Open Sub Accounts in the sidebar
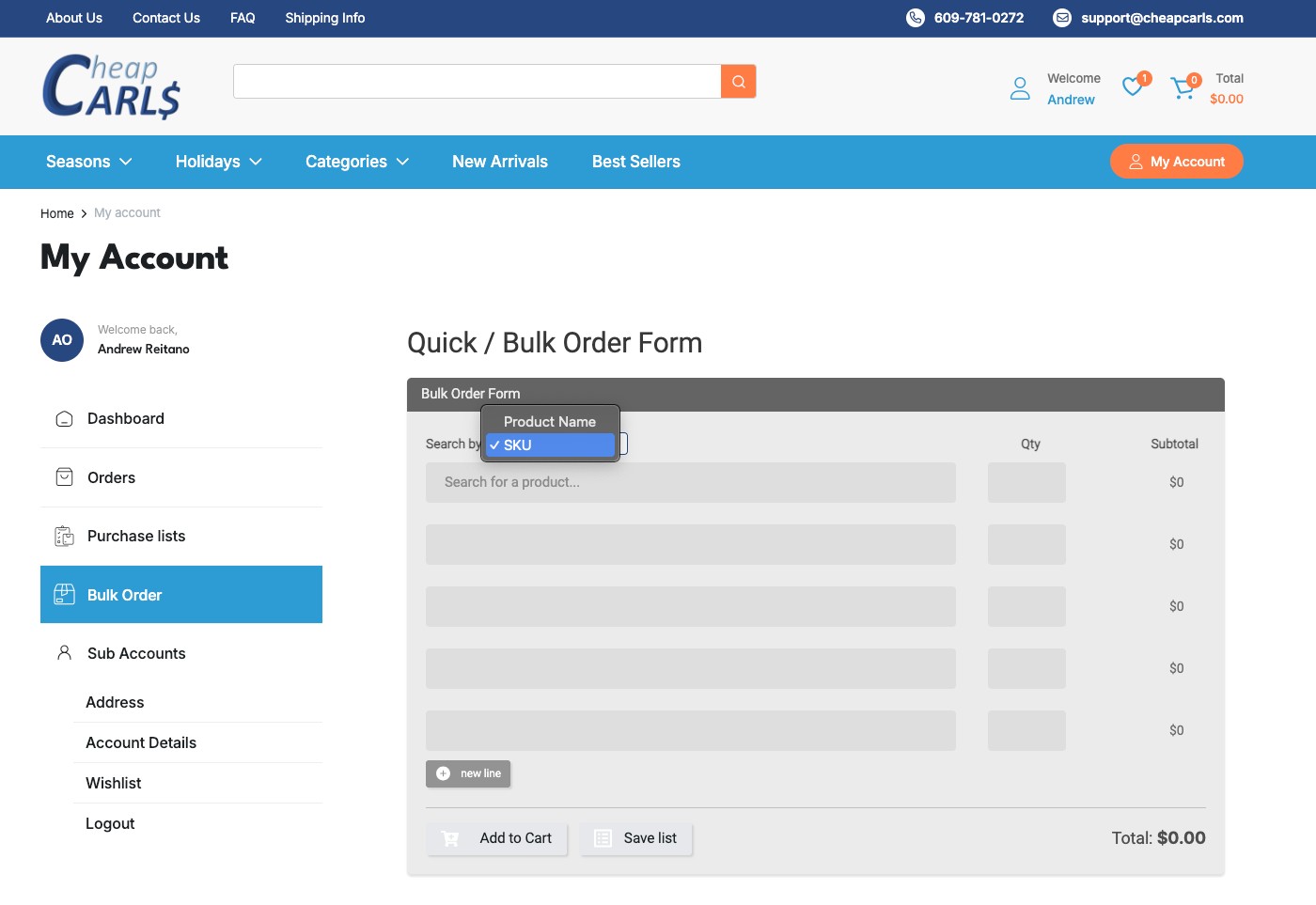This screenshot has width=1316, height=905. pyautogui.click(x=136, y=654)
